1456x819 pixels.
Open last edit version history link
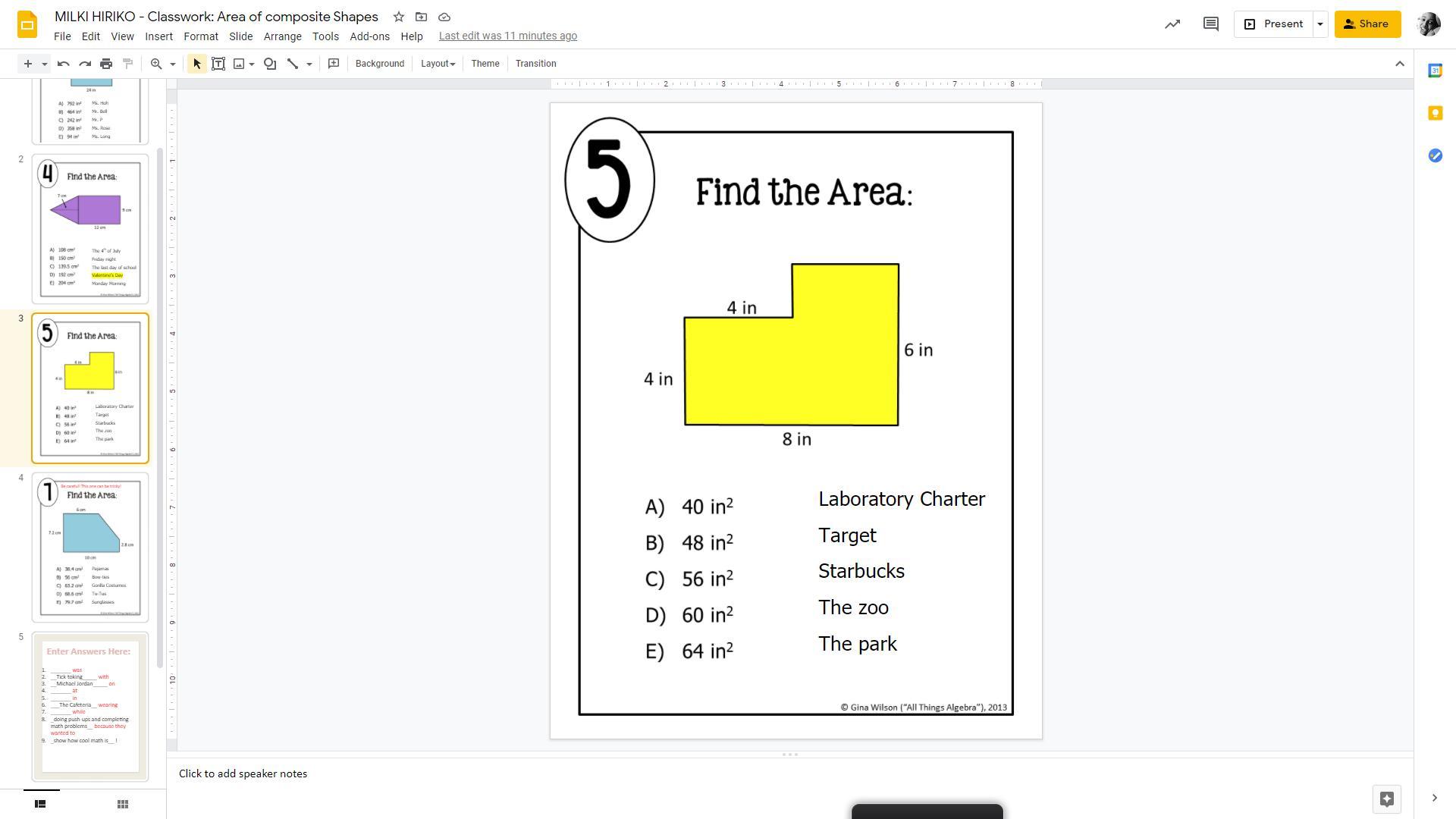click(x=507, y=36)
